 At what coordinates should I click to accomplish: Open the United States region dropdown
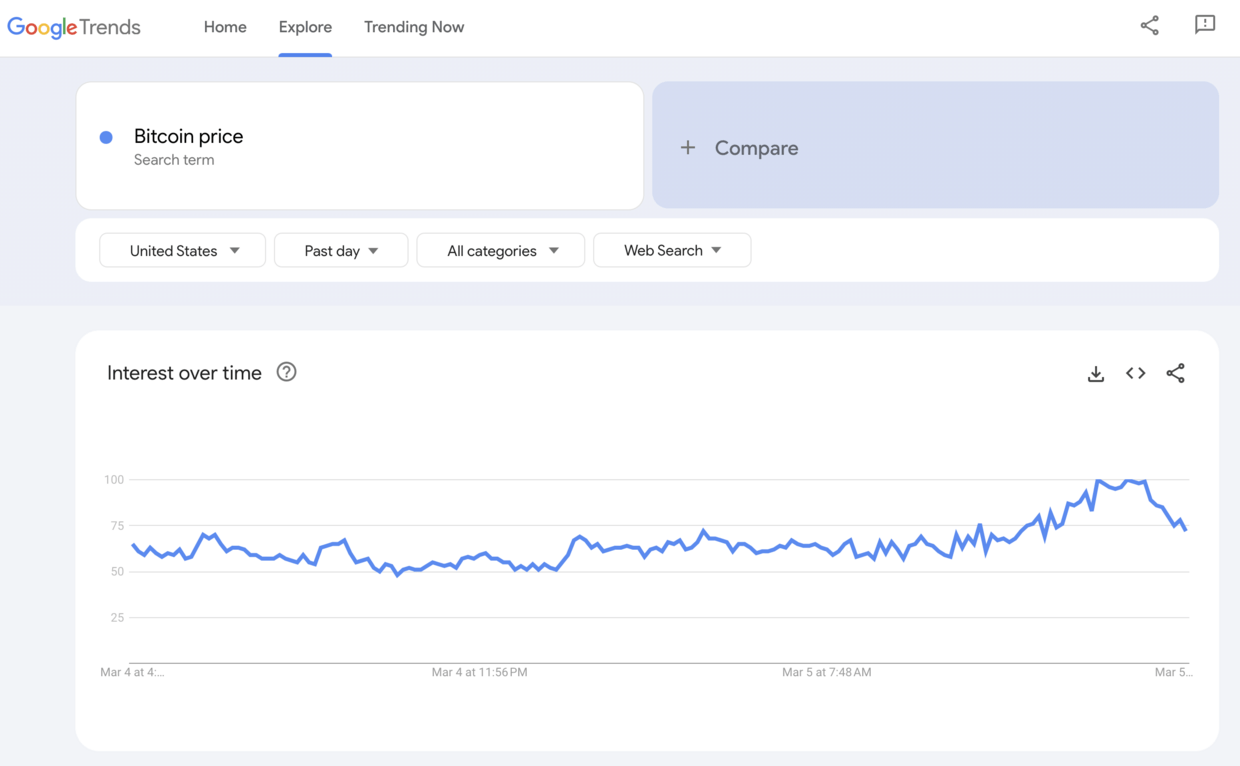coord(182,250)
